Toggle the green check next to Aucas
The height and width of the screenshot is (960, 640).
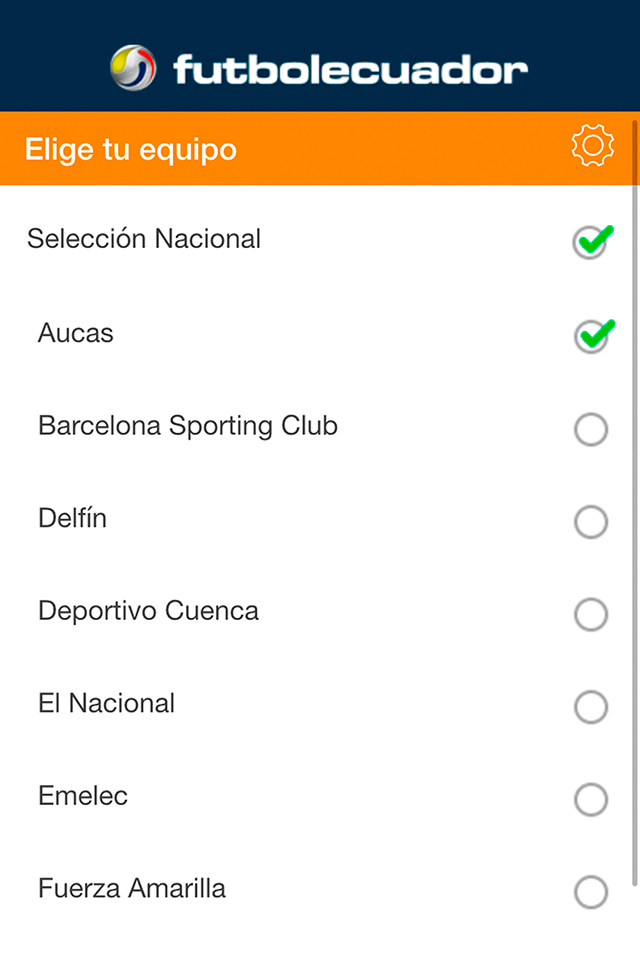tap(591, 334)
